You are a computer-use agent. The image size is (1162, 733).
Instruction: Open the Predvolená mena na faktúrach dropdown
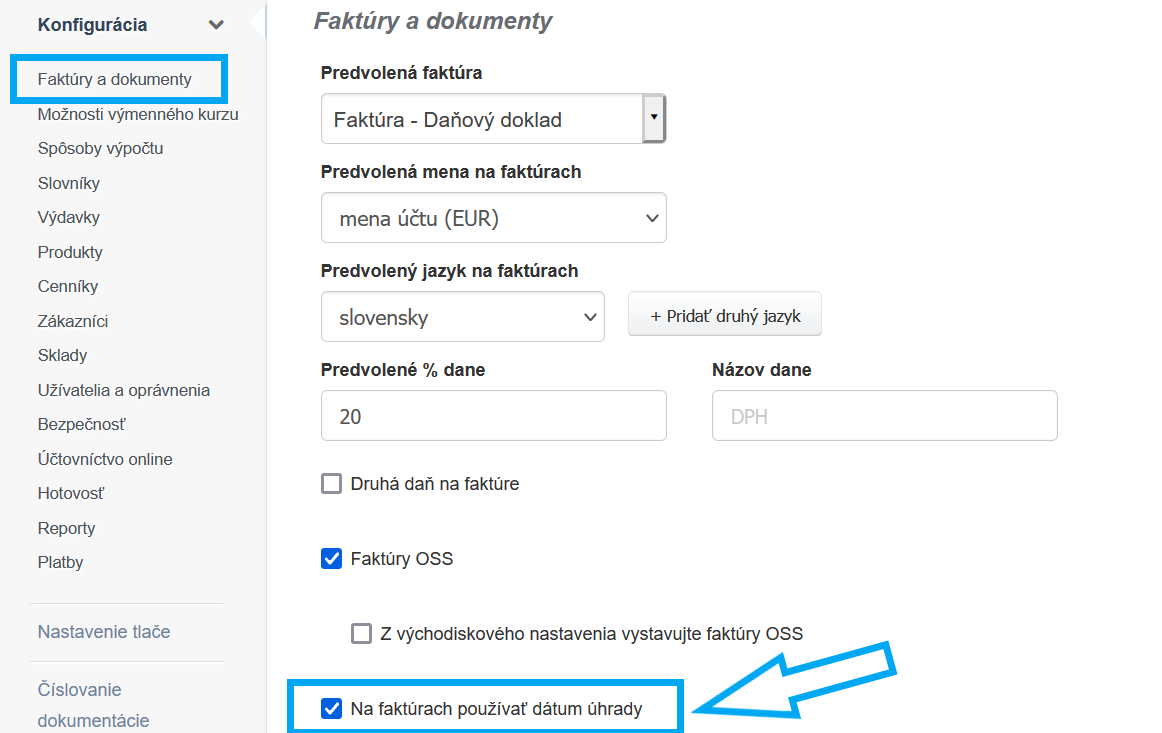click(x=493, y=218)
